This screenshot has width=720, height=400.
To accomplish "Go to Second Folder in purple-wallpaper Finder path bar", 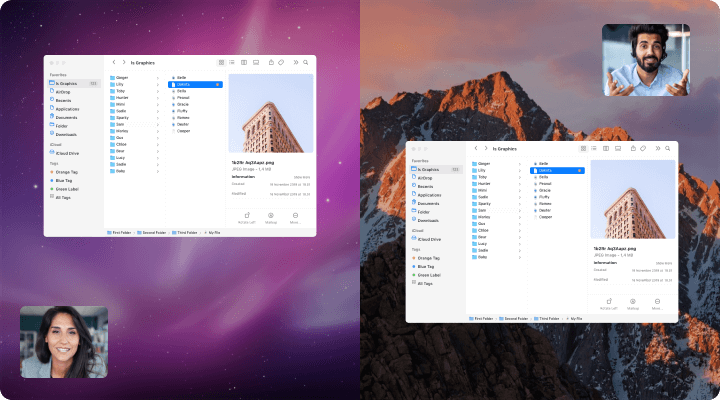I will [x=152, y=233].
